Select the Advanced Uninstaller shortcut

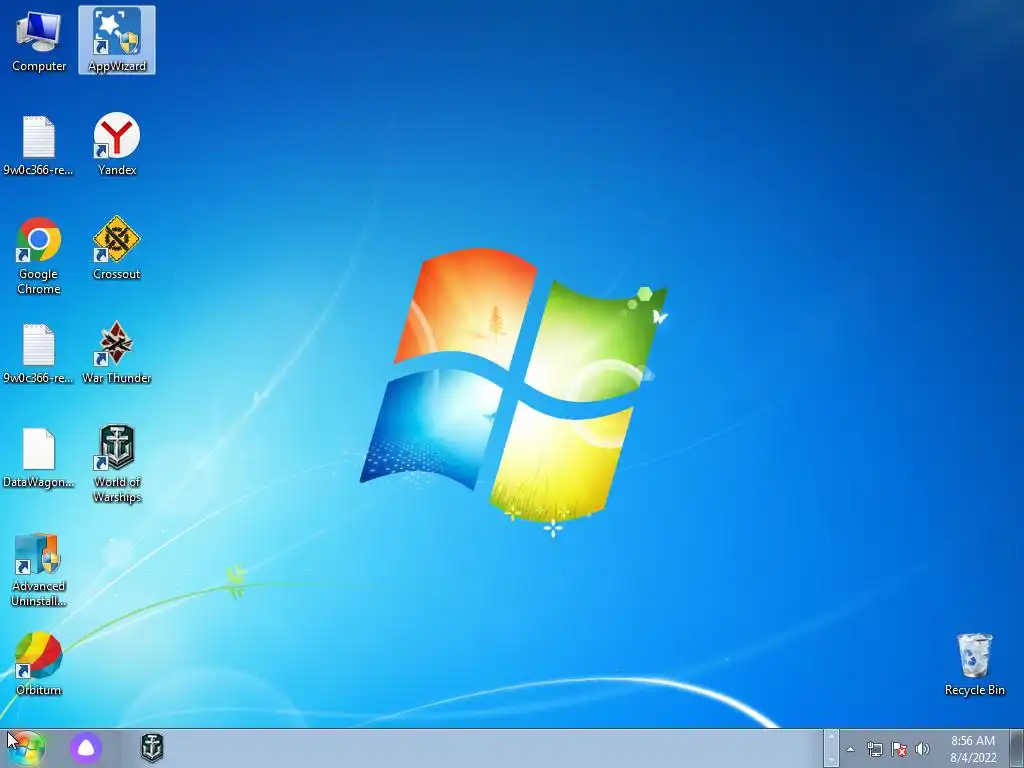tap(39, 570)
